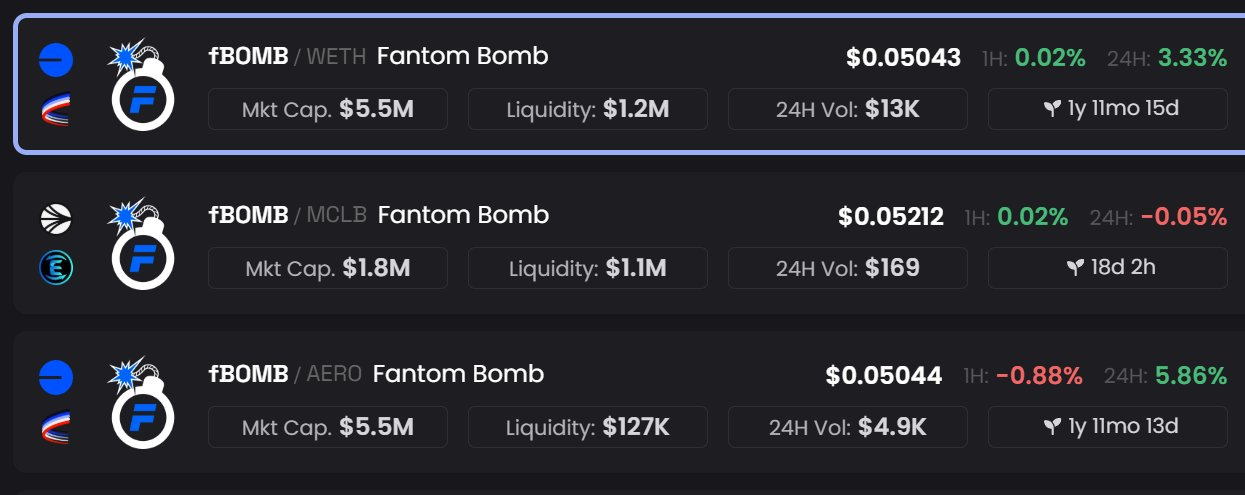Click the Base chain icon in the fBOMB/AERO row
Image resolution: width=1245 pixels, height=495 pixels.
coord(56,378)
